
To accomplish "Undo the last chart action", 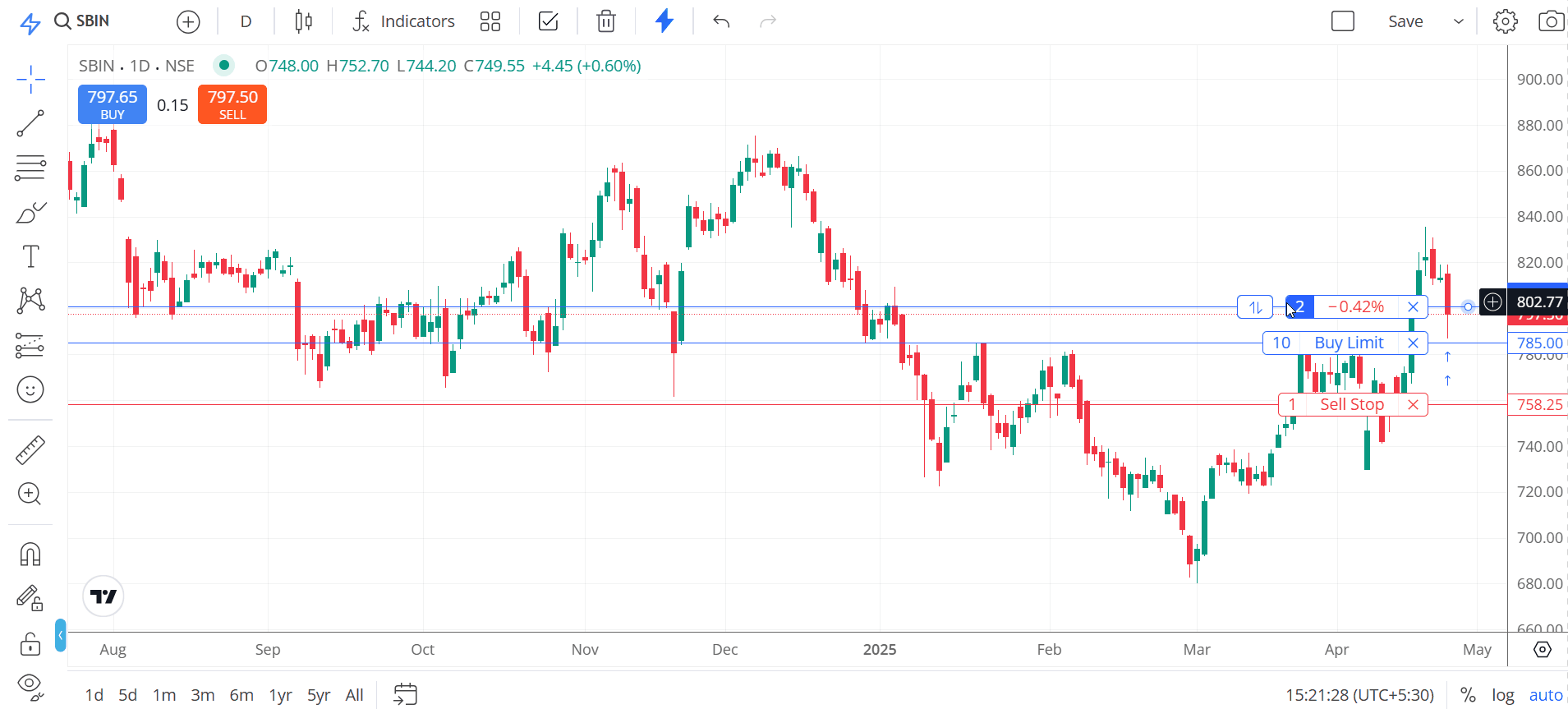I will (721, 22).
